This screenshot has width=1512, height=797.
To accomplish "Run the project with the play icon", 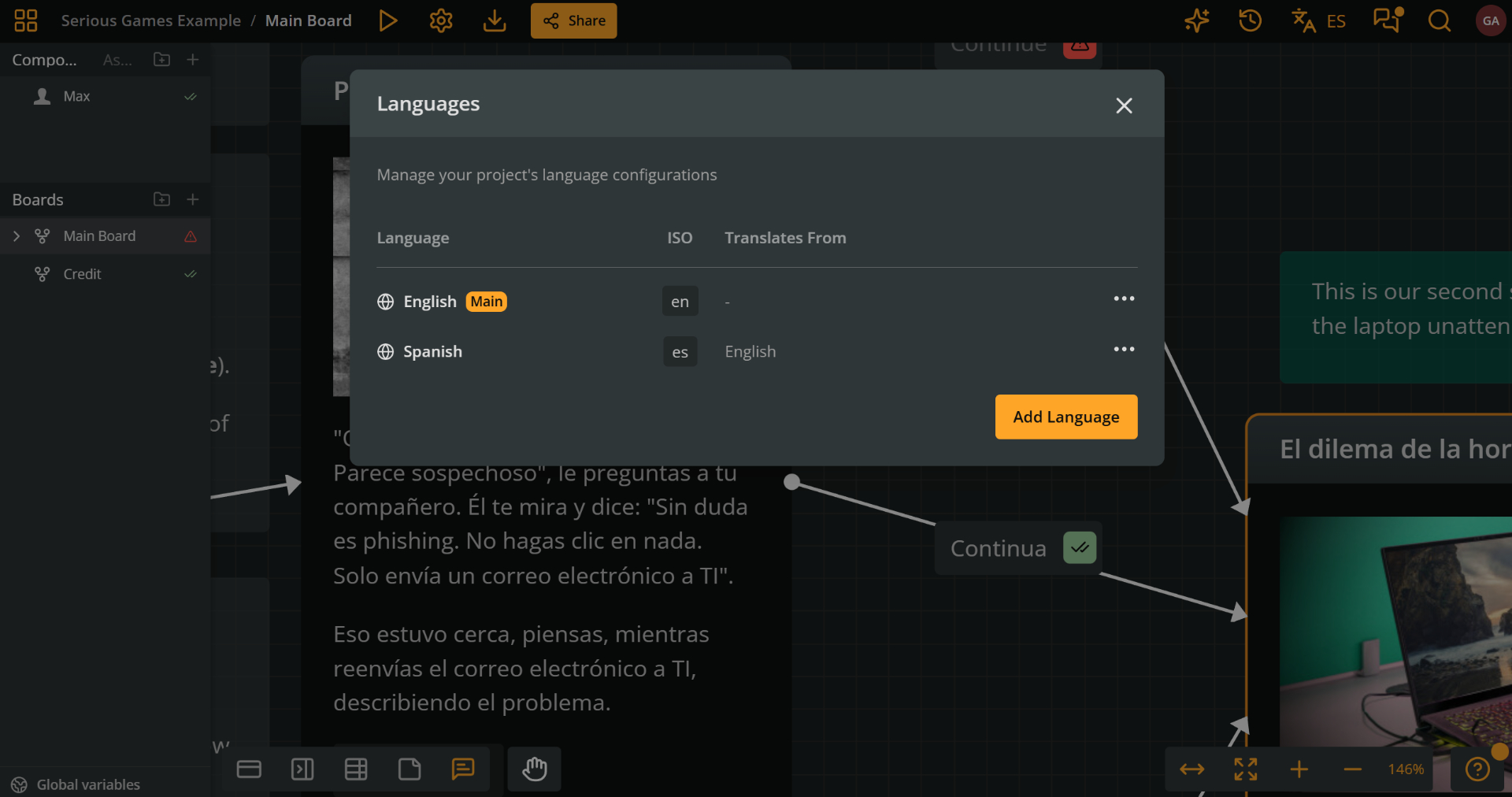I will [x=388, y=20].
